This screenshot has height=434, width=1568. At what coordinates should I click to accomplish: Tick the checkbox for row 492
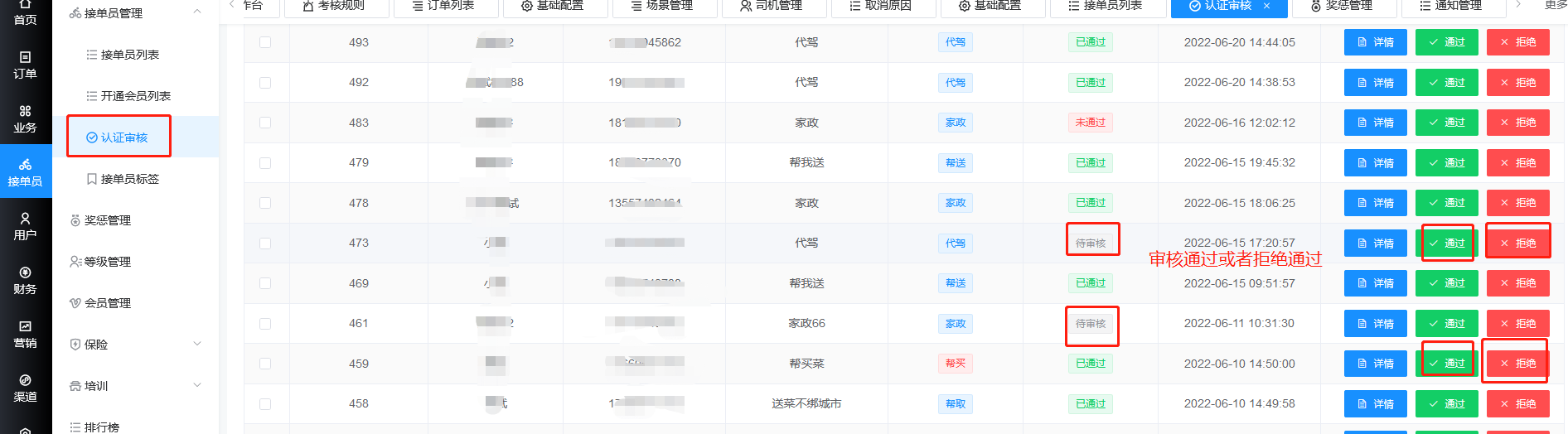[x=265, y=83]
